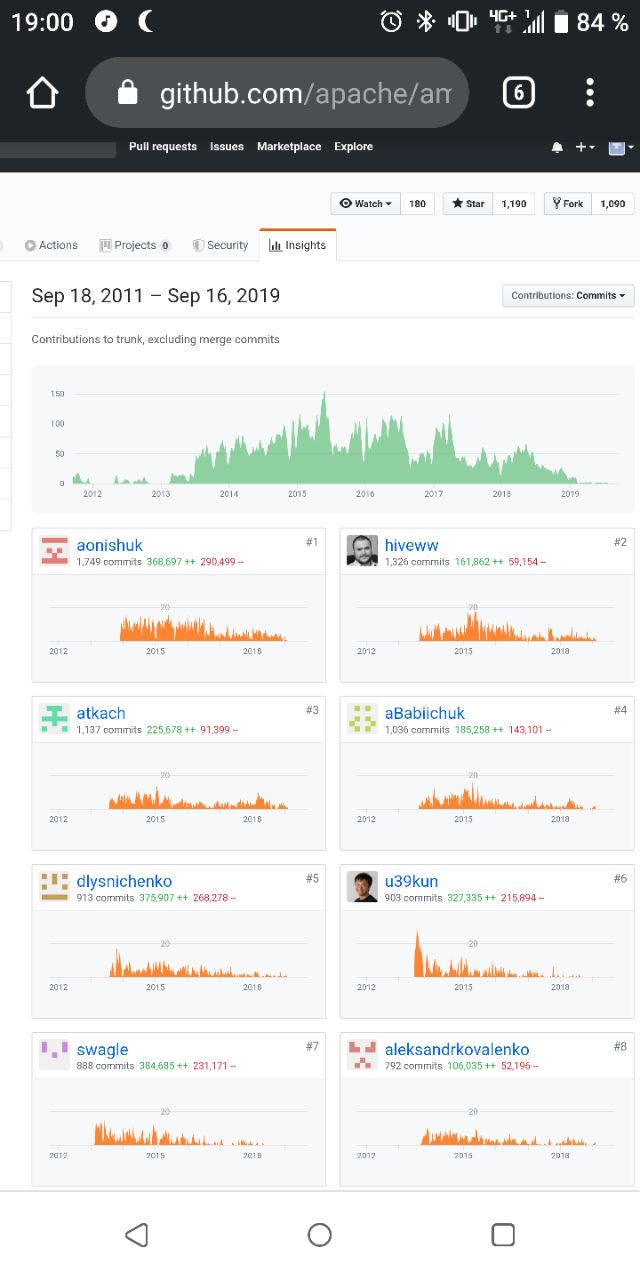Open dlysnichenko profile link
This screenshot has height=1280, width=640.
tap(124, 881)
